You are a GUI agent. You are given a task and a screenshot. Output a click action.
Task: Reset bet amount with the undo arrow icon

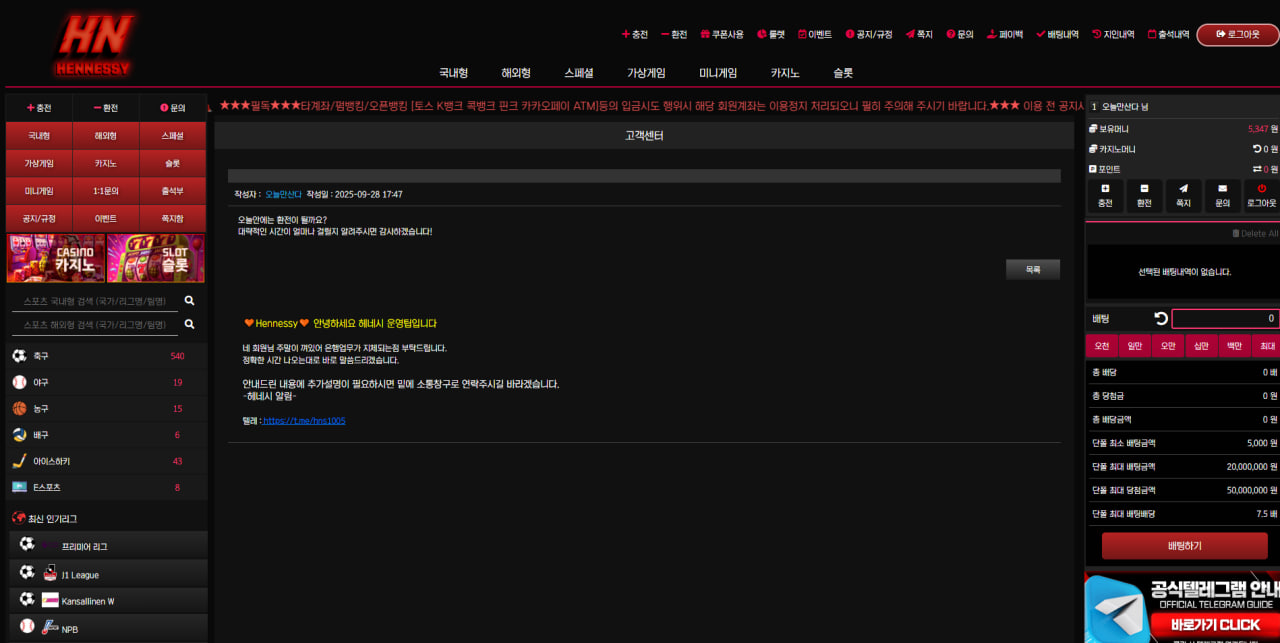[1160, 319]
